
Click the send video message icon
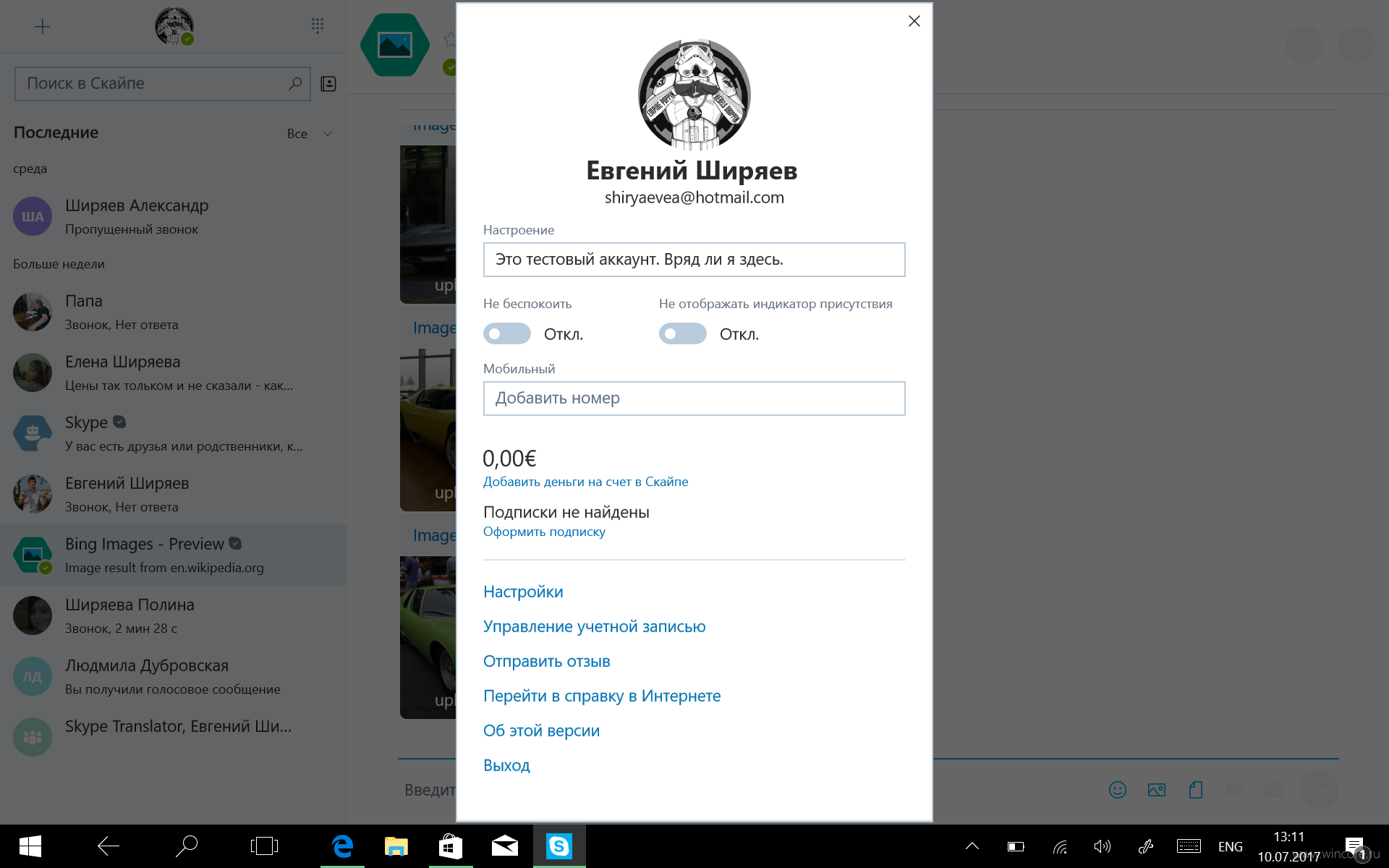pos(1235,790)
